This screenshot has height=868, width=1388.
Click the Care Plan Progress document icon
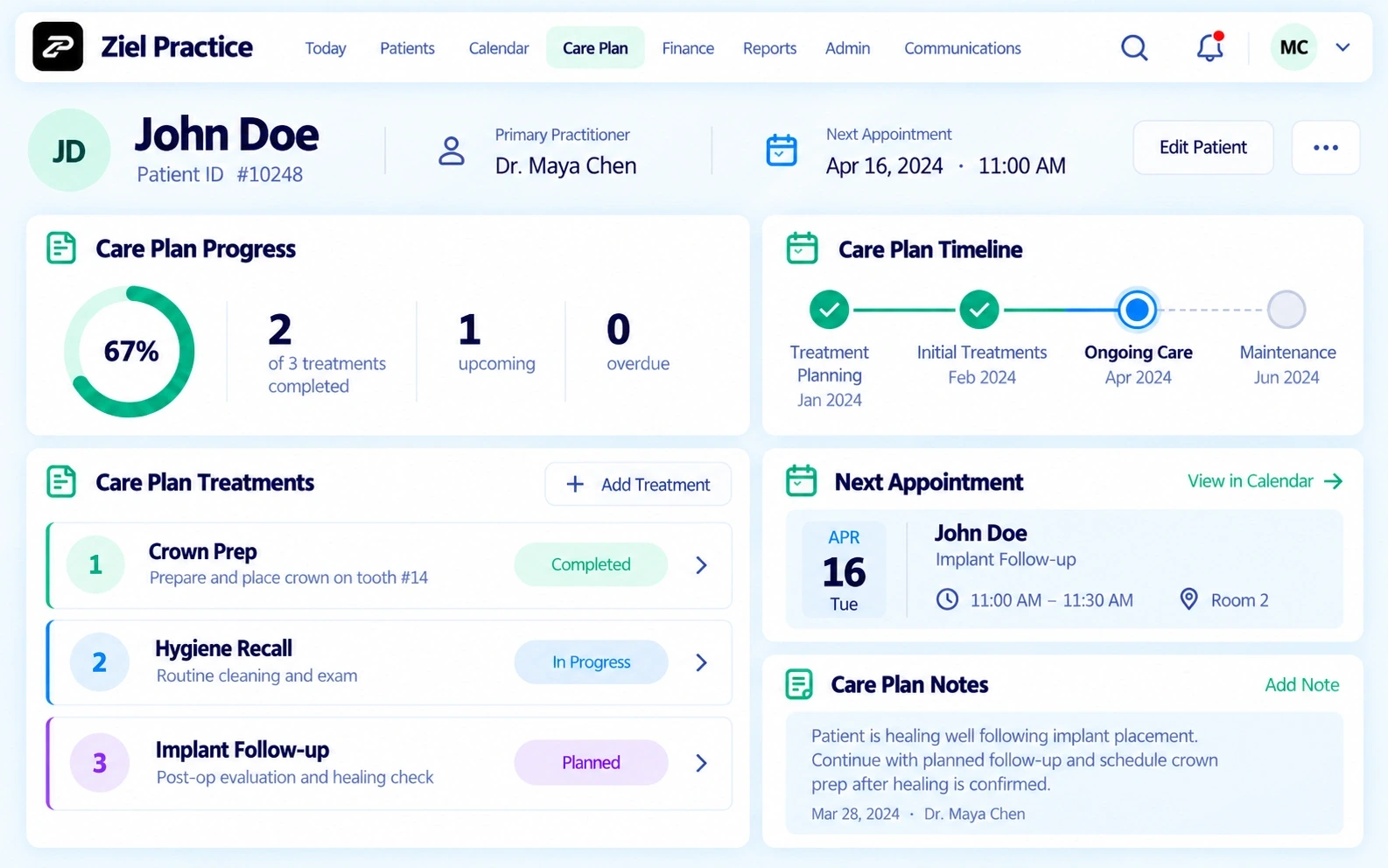61,248
